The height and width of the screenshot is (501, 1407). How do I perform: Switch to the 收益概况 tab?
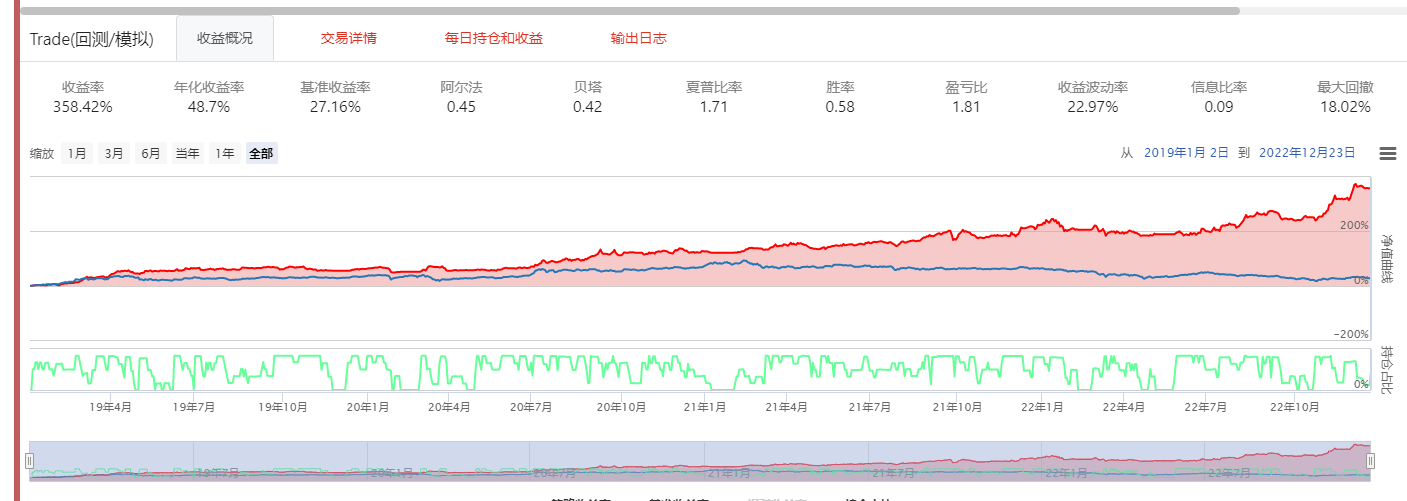pyautogui.click(x=224, y=39)
